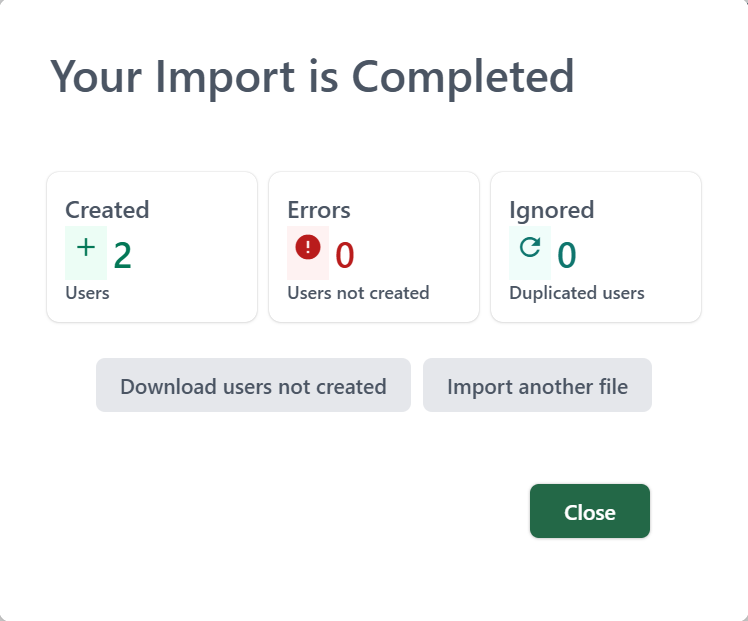Click the 'Ignored' card title

click(x=551, y=210)
